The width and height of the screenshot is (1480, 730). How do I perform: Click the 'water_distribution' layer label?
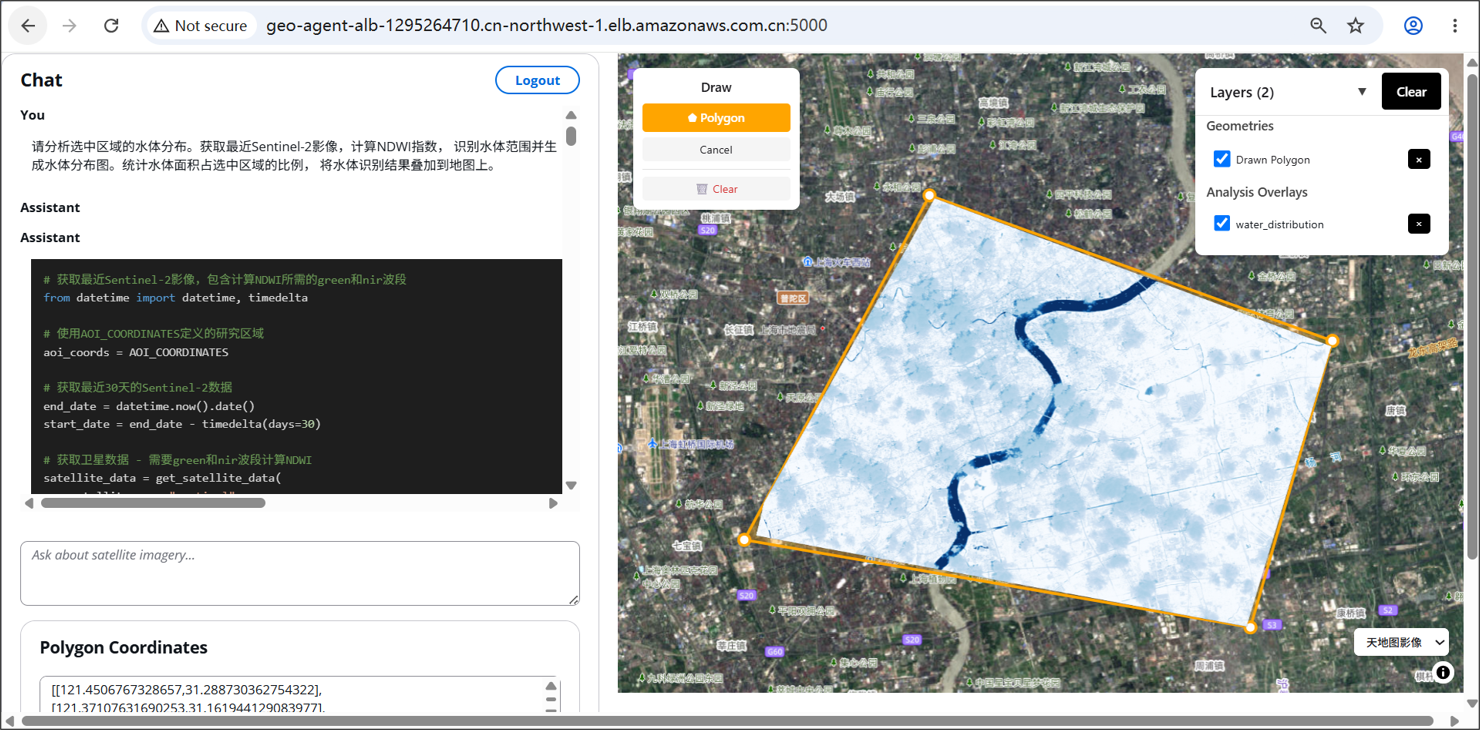[1280, 225]
